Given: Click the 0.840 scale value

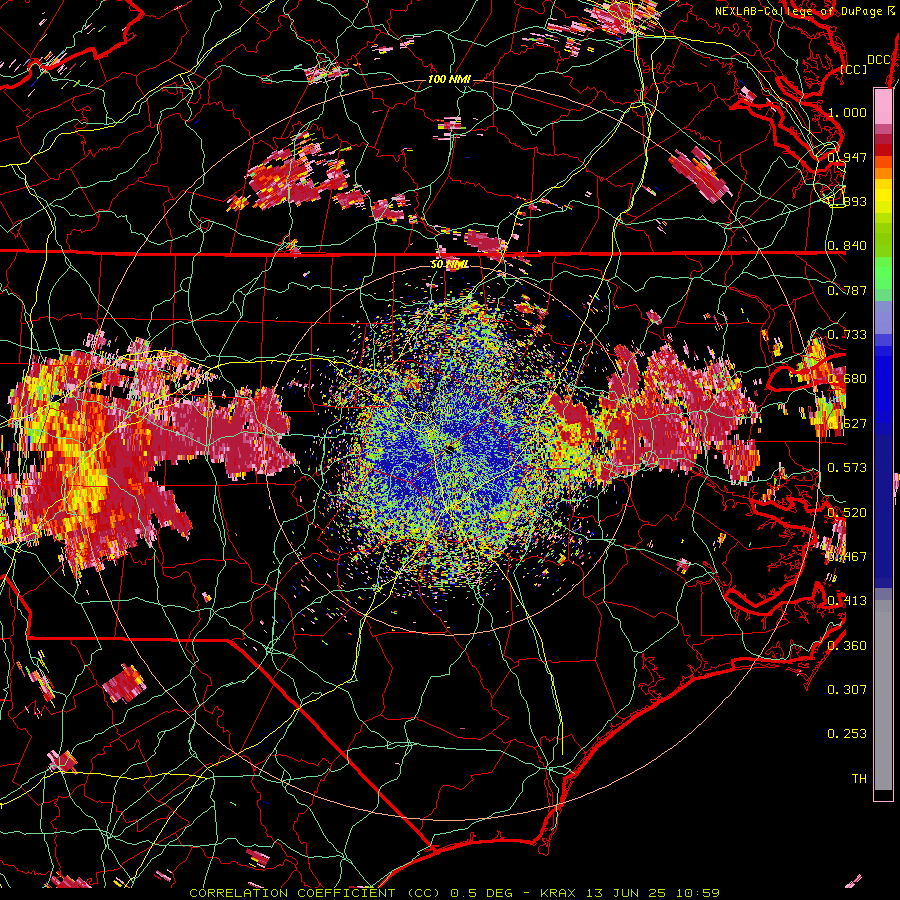Looking at the screenshot, I should click(x=847, y=246).
